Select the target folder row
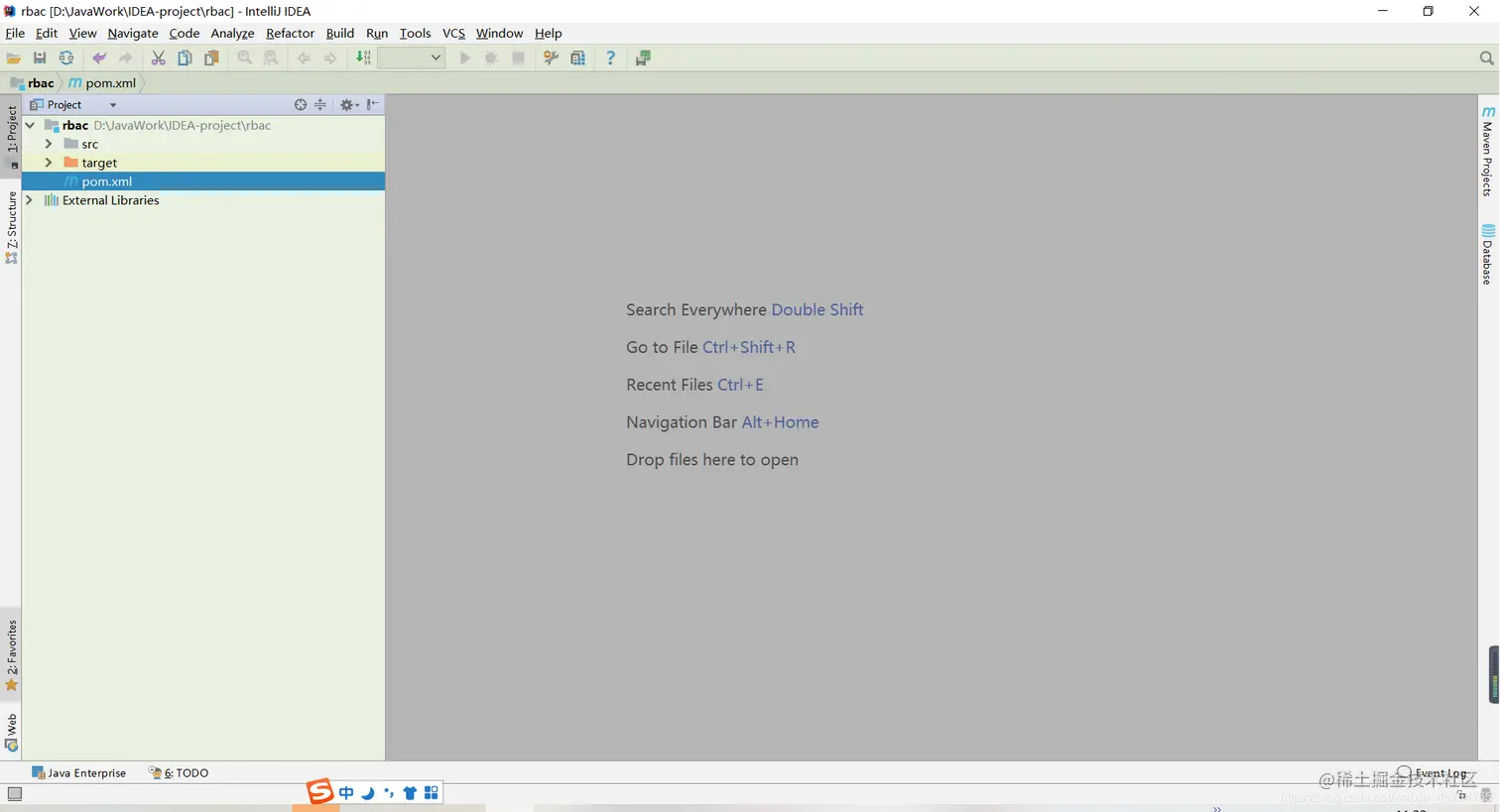Viewport: 1500px width, 812px height. pyautogui.click(x=203, y=163)
